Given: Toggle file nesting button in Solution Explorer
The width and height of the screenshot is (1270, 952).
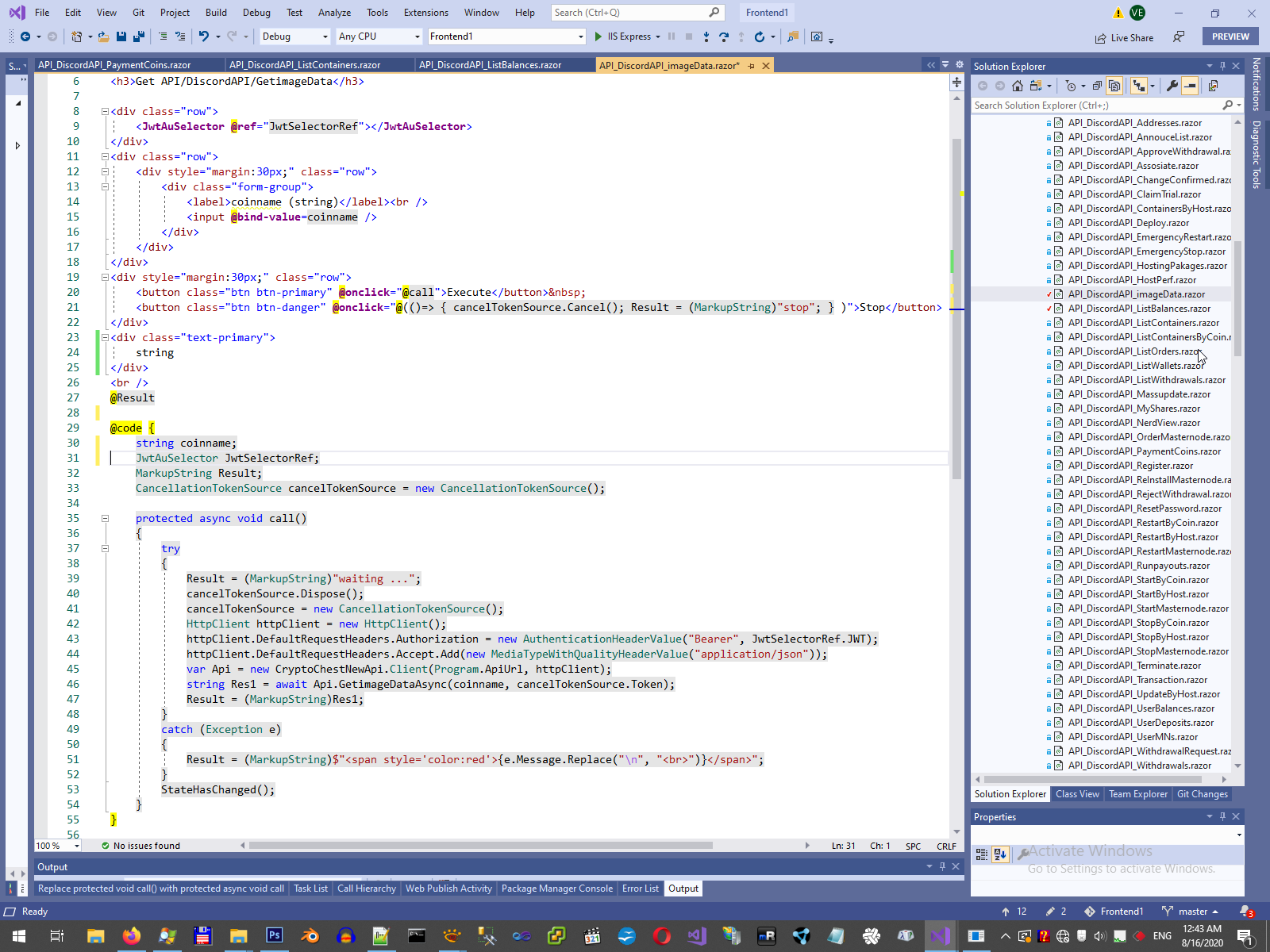Looking at the screenshot, I should pyautogui.click(x=1140, y=86).
